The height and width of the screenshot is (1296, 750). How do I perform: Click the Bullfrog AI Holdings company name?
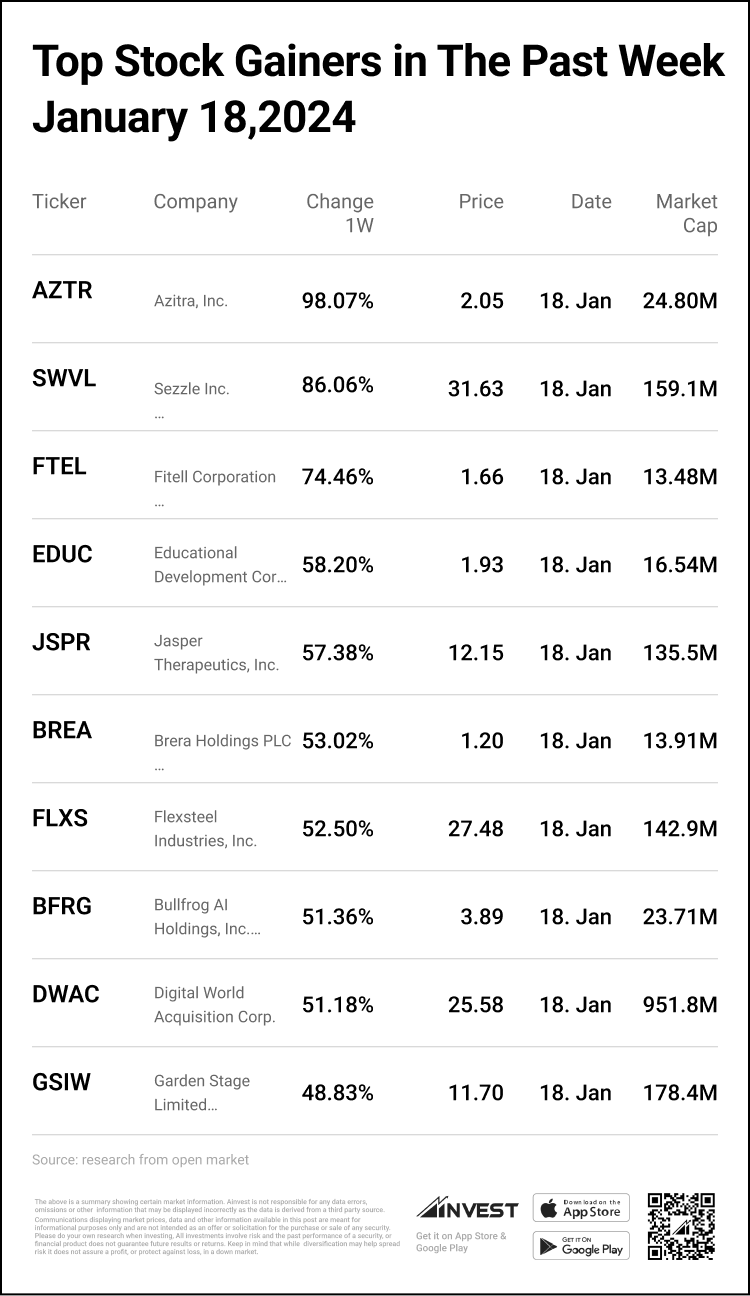pyautogui.click(x=207, y=917)
